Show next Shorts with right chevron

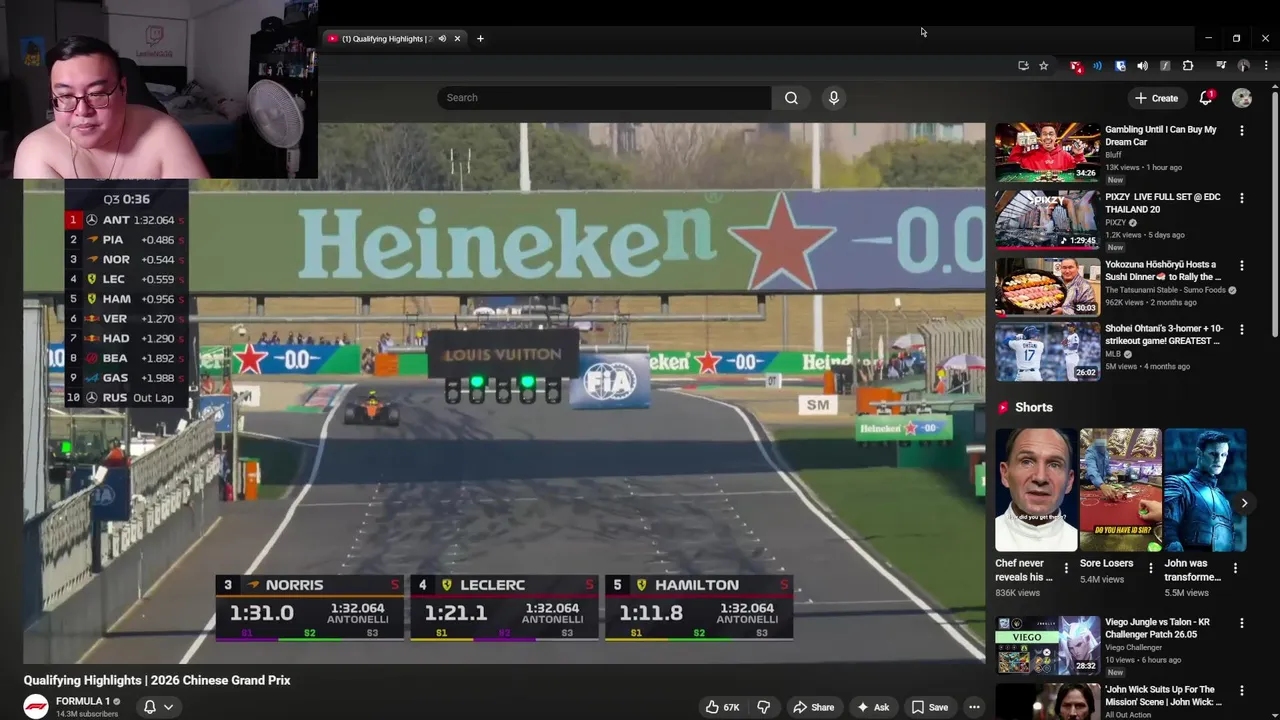[x=1244, y=503]
